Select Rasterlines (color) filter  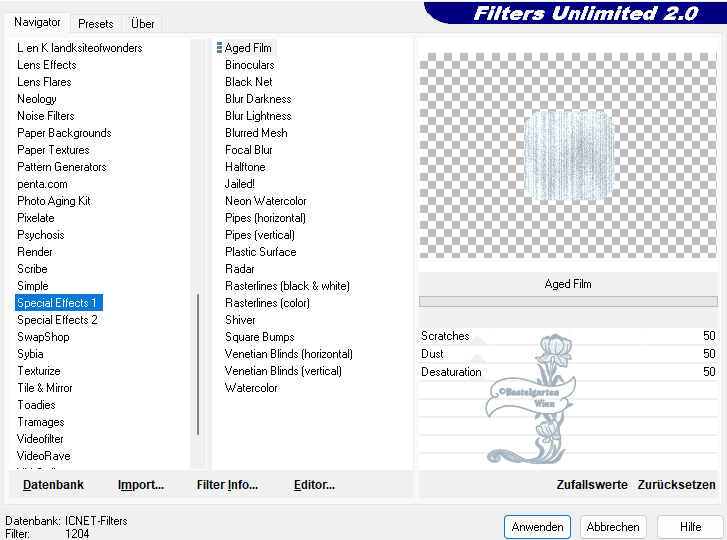pyautogui.click(x=268, y=303)
